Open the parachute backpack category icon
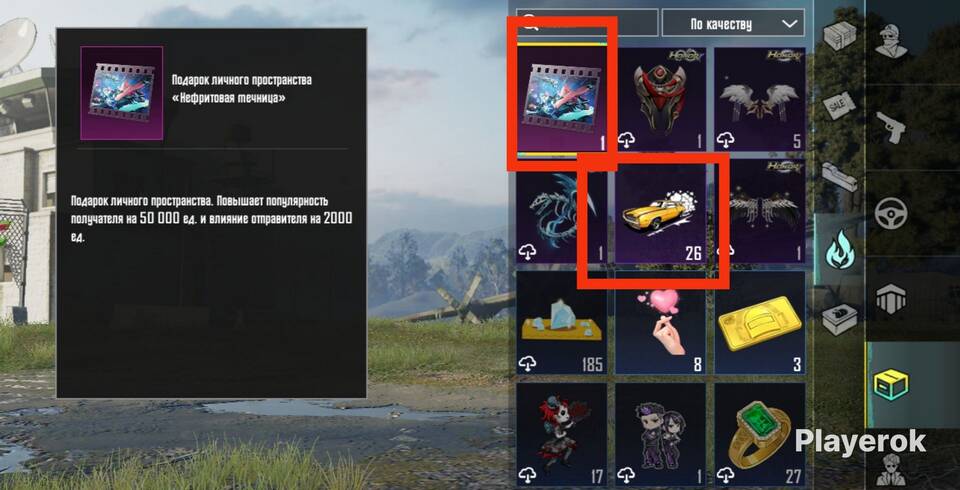The height and width of the screenshot is (490, 960). click(890, 300)
